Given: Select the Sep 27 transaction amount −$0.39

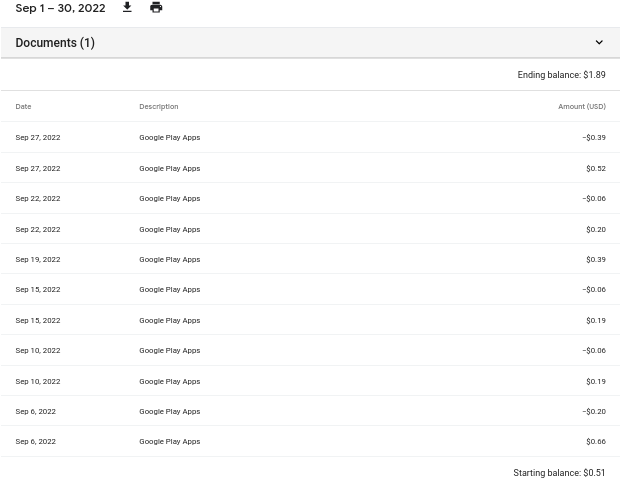Looking at the screenshot, I should (594, 137).
